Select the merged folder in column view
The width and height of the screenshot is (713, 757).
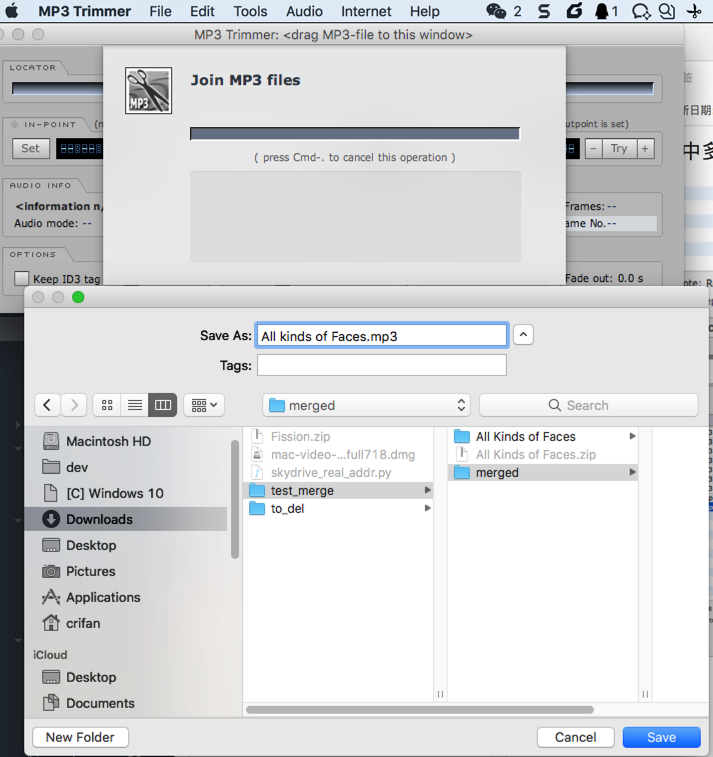pyautogui.click(x=543, y=472)
